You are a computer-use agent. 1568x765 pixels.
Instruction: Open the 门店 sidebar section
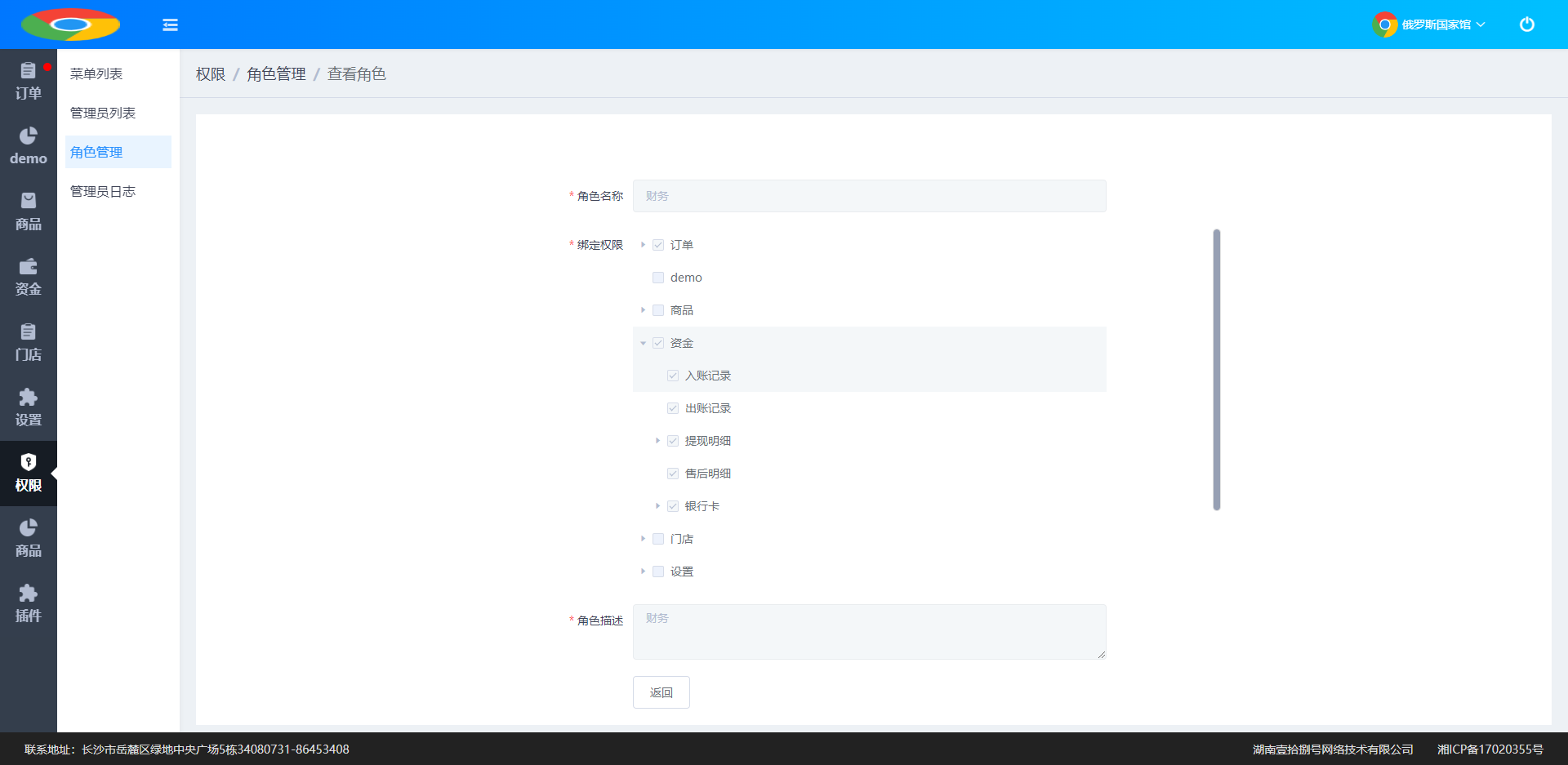pos(29,343)
